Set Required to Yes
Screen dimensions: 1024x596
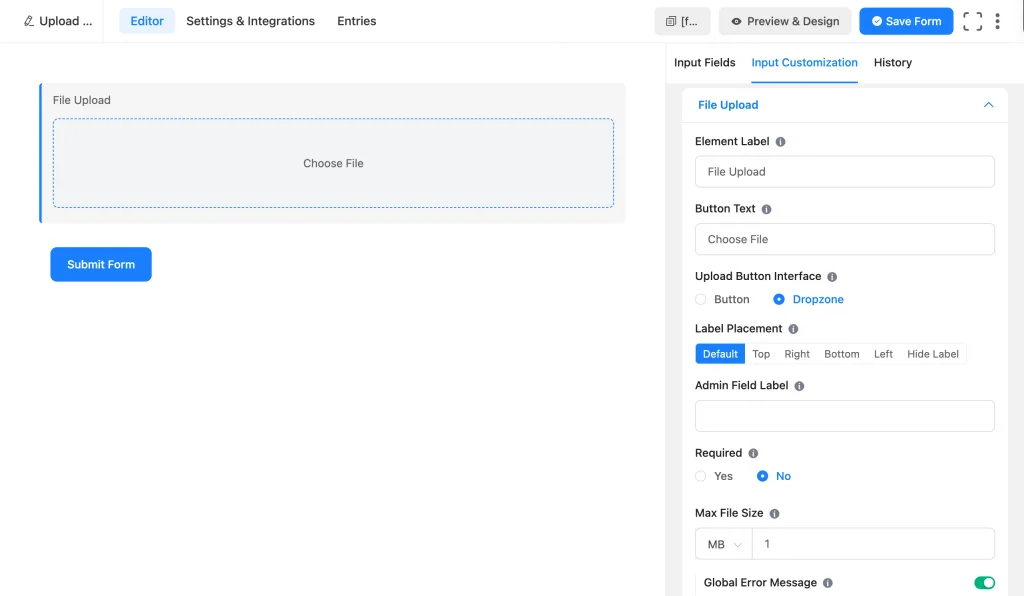coord(701,476)
